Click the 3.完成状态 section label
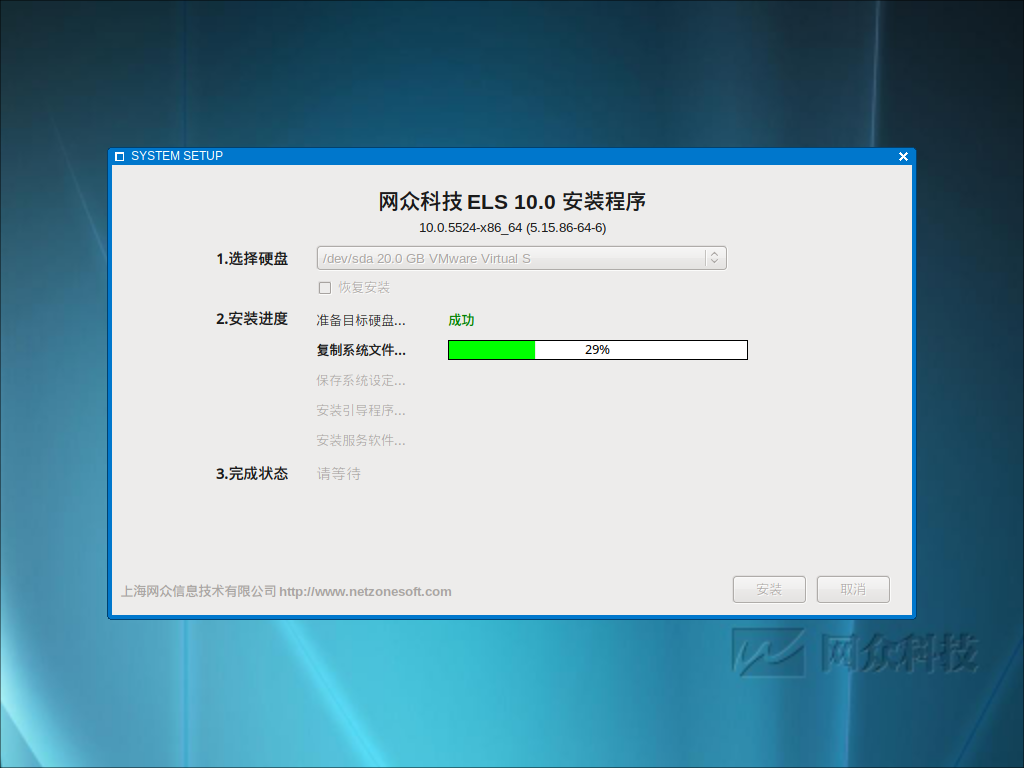The image size is (1024, 768). click(252, 473)
